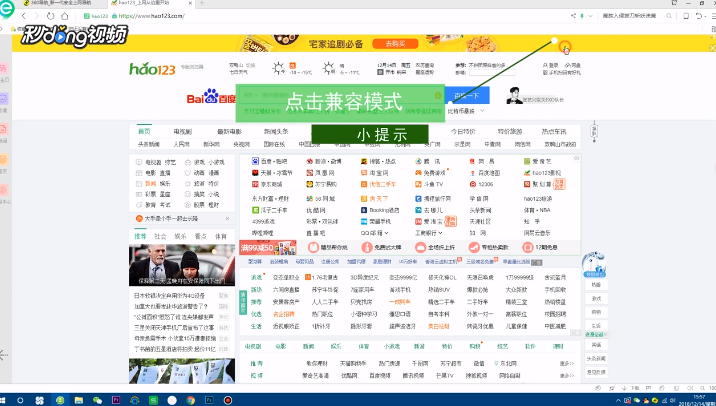Image resolution: width=716 pixels, height=406 pixels.
Task: Open WeChat from the taskbar
Action: point(97,400)
